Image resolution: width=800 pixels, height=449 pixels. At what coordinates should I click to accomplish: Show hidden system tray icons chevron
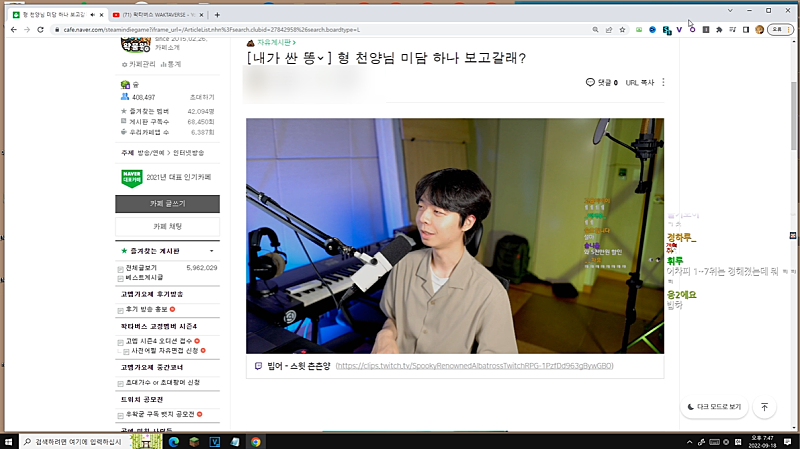pyautogui.click(x=689, y=442)
